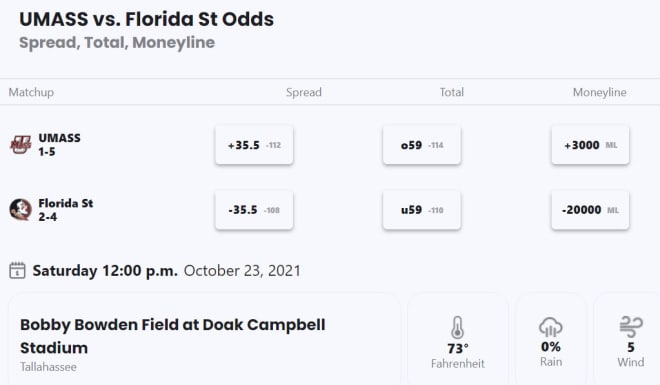The height and width of the screenshot is (385, 660).
Task: Select Florida St -35.5 spread bet
Action: point(254,210)
